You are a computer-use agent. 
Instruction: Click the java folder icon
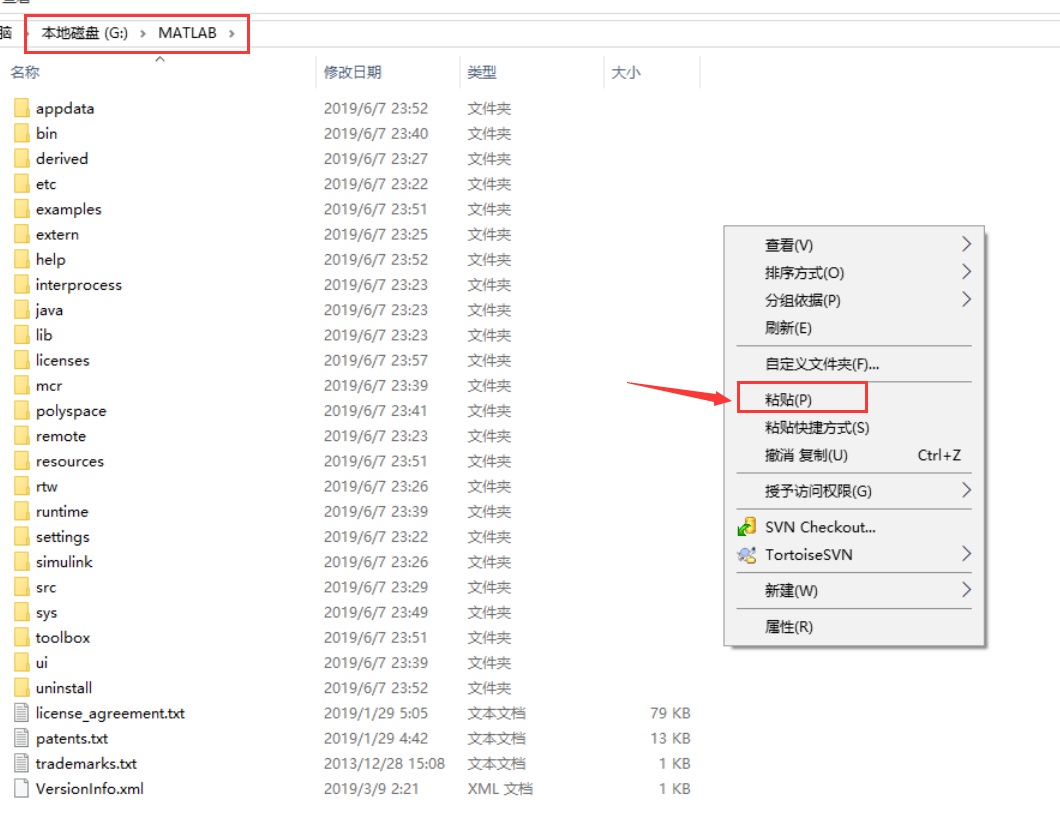coord(22,309)
